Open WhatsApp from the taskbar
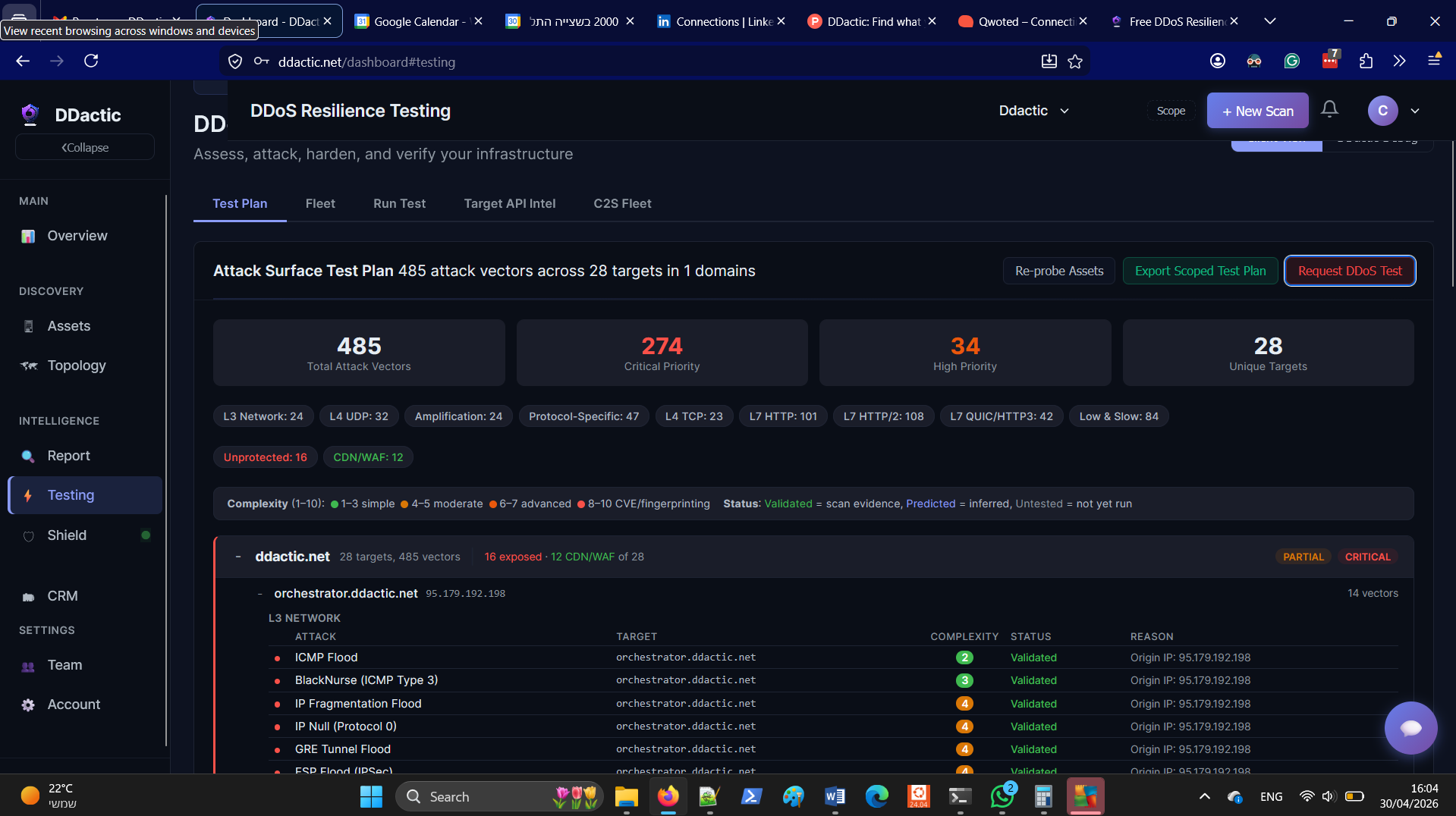Screen dimensions: 1456x816 [1002, 796]
